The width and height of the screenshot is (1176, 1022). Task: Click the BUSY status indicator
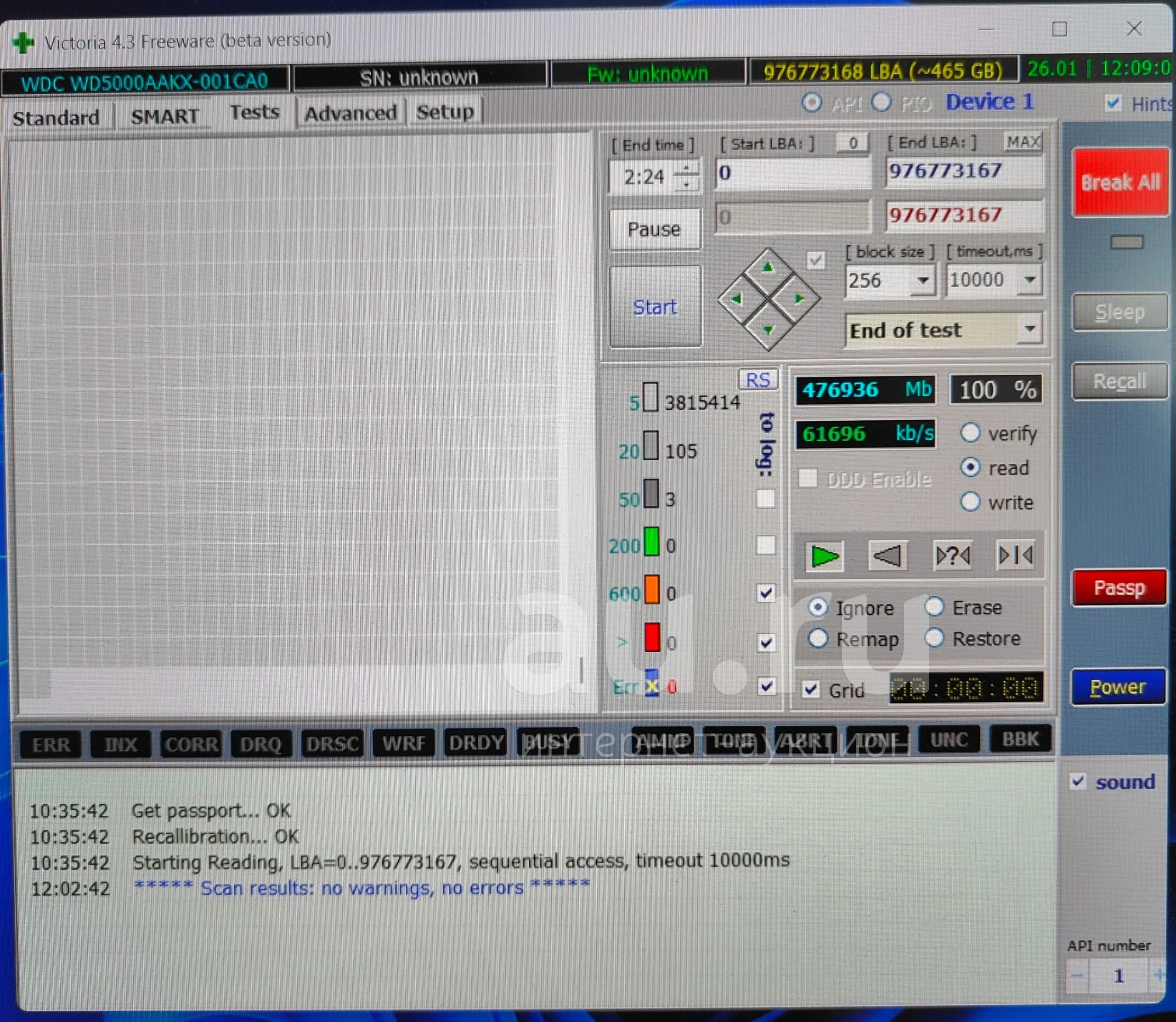(x=548, y=741)
